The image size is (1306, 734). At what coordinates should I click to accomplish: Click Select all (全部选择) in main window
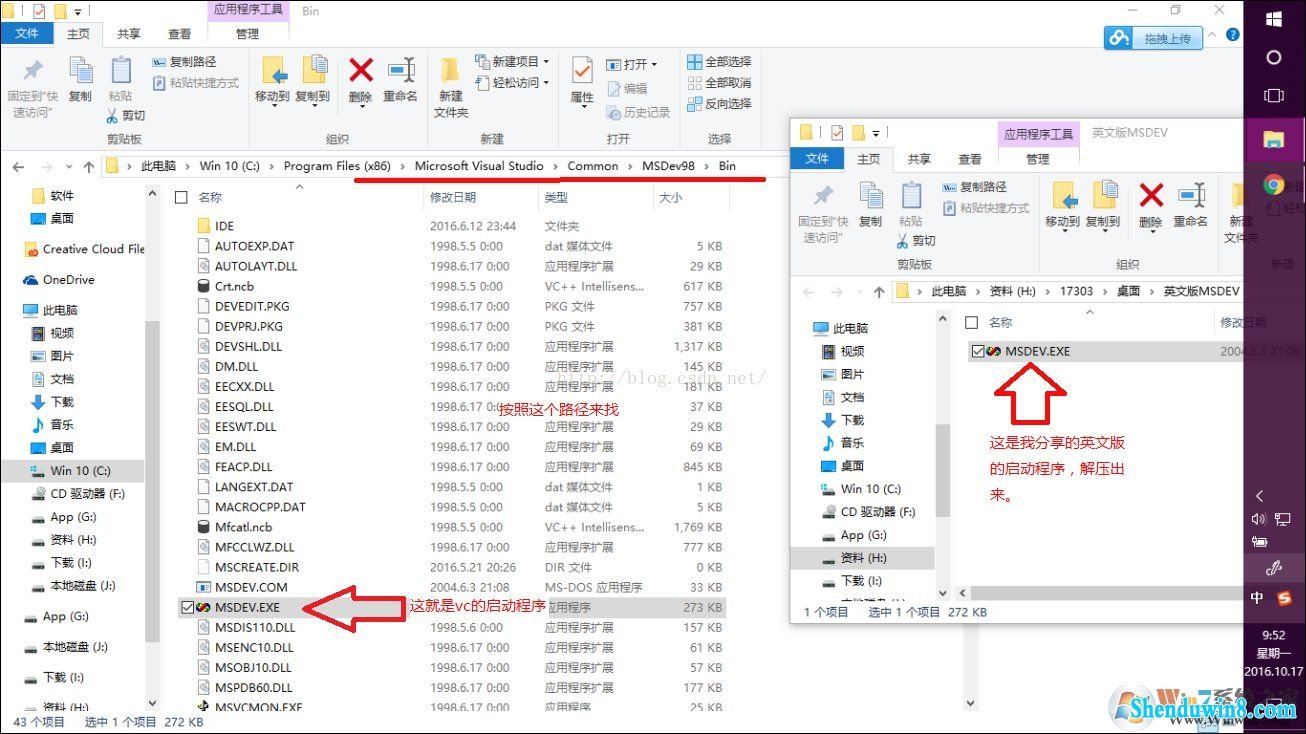click(x=719, y=62)
